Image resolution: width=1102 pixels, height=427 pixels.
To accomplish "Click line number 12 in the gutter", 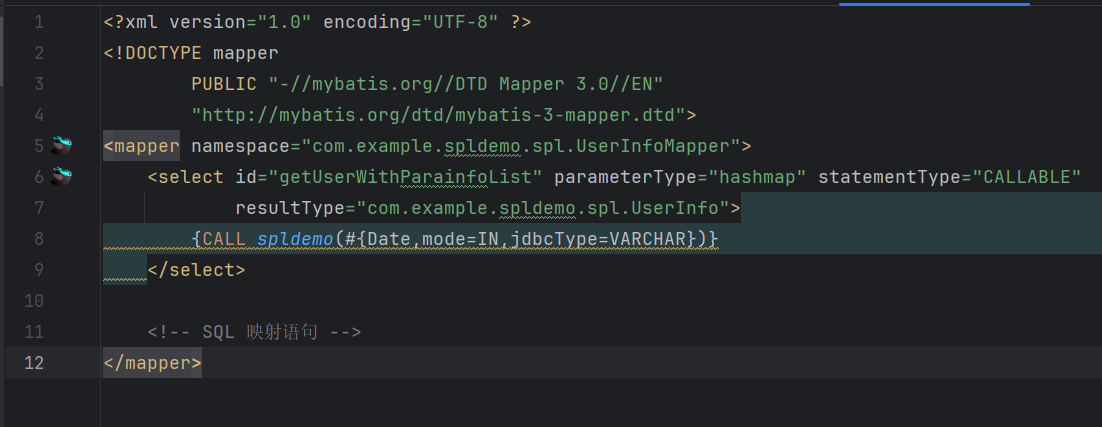I will point(34,363).
